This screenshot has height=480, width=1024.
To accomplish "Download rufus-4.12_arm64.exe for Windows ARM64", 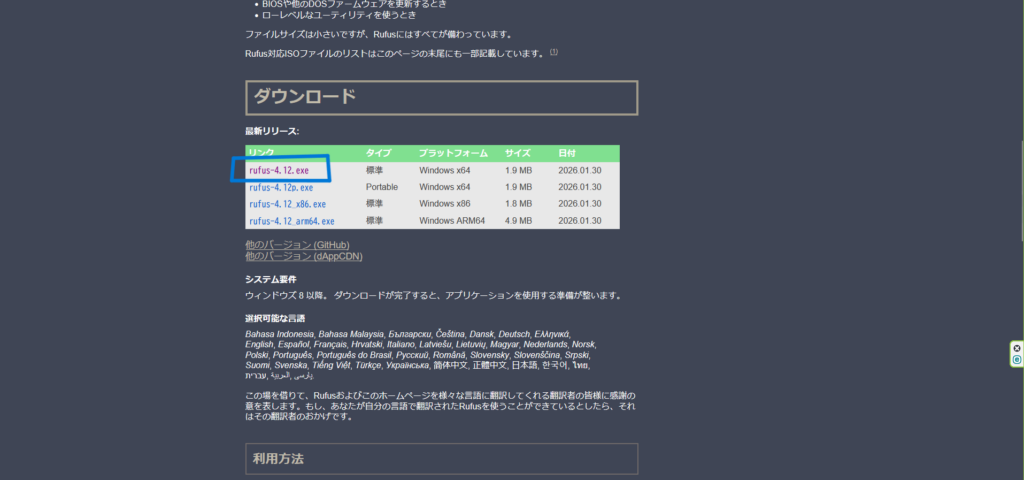I will pos(291,221).
